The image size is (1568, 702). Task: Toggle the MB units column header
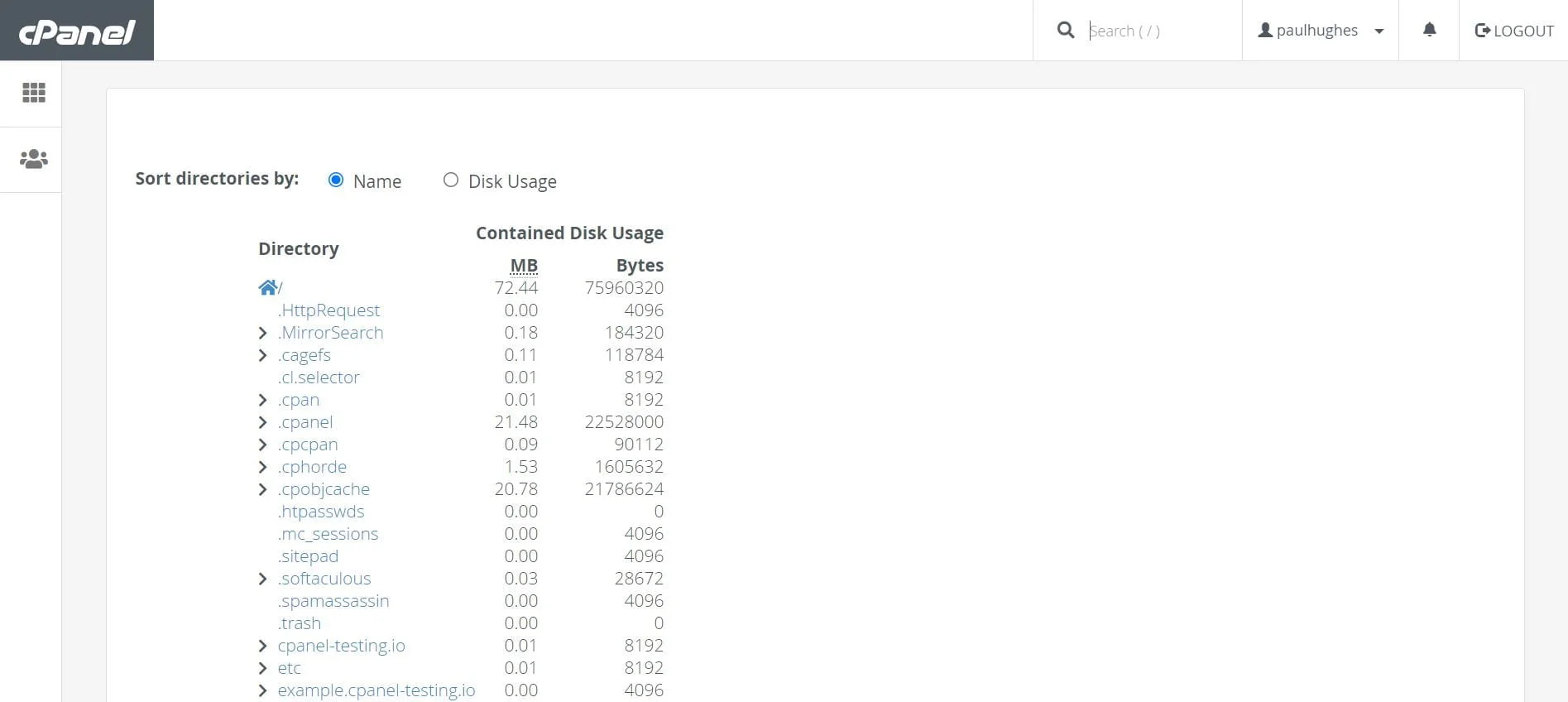click(x=524, y=265)
